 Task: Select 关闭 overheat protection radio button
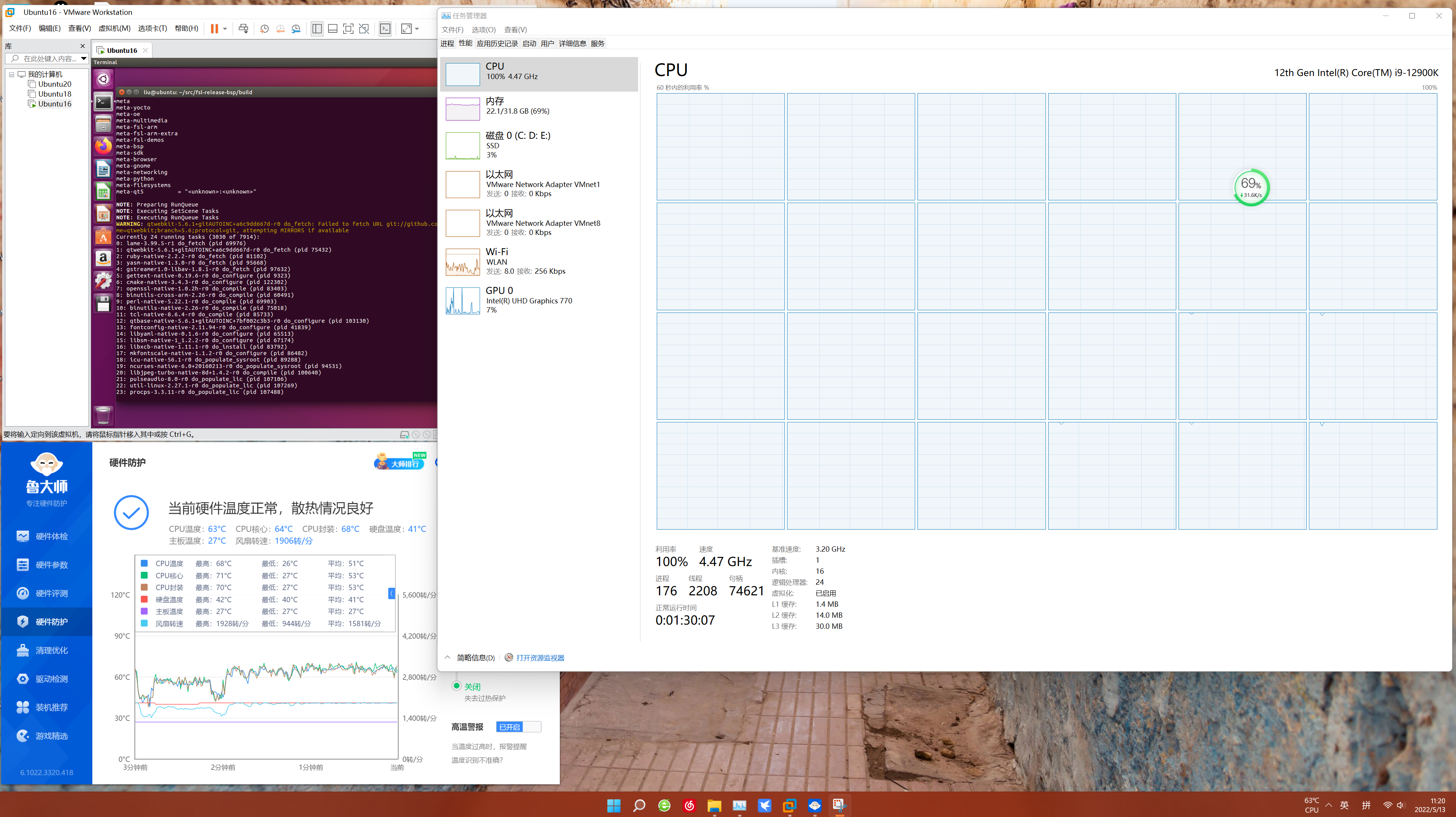tap(457, 686)
